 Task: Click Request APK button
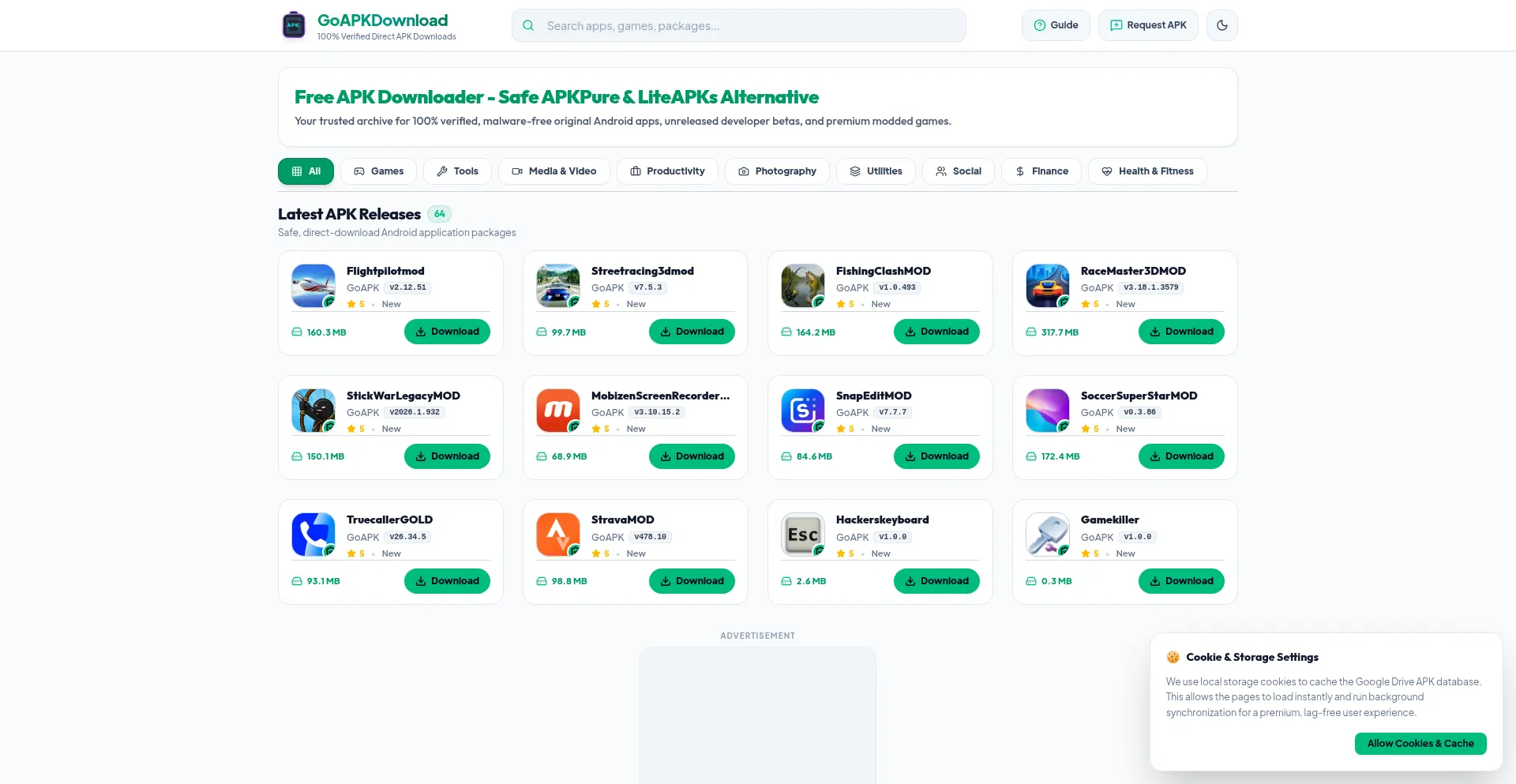coord(1148,25)
